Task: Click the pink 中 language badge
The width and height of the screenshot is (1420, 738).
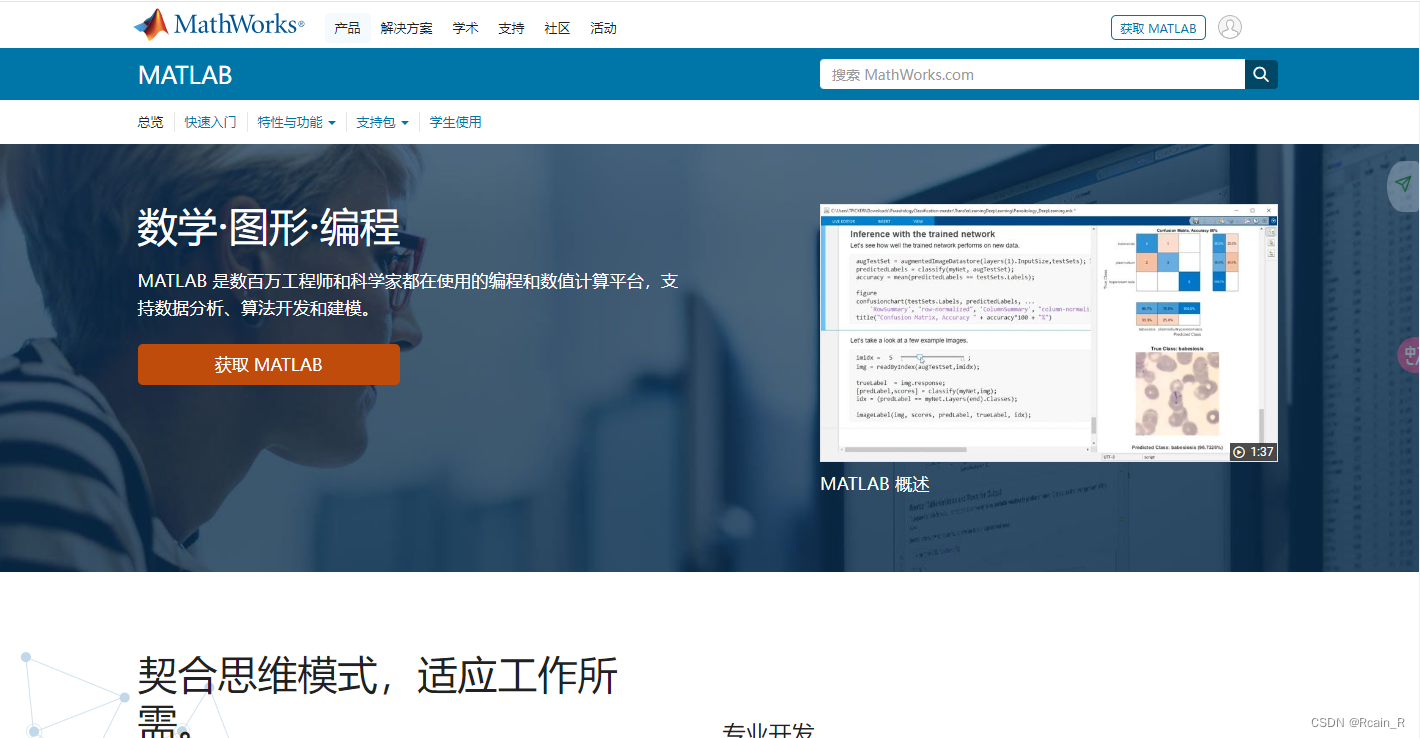Action: tap(1409, 354)
